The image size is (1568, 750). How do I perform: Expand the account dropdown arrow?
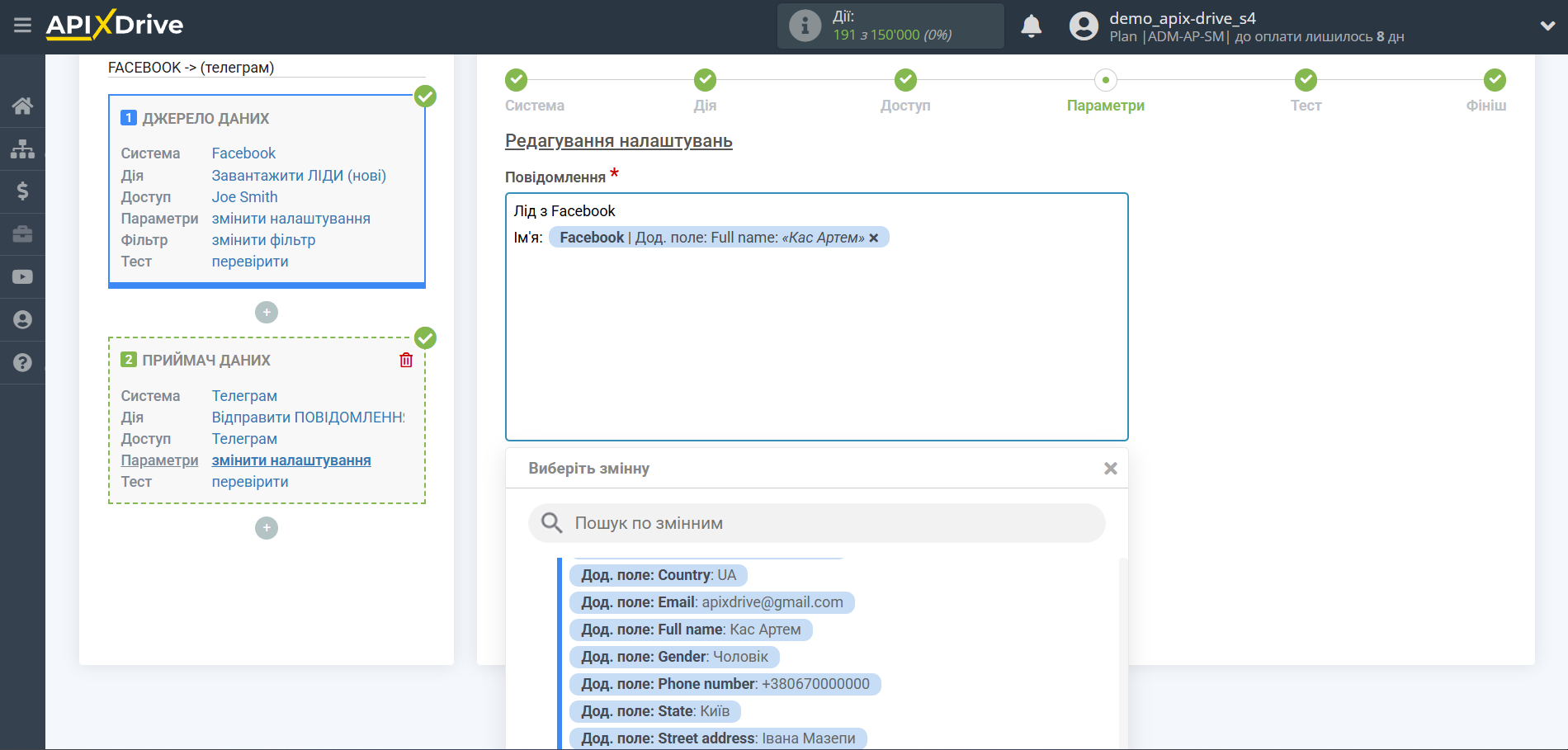point(1547,26)
